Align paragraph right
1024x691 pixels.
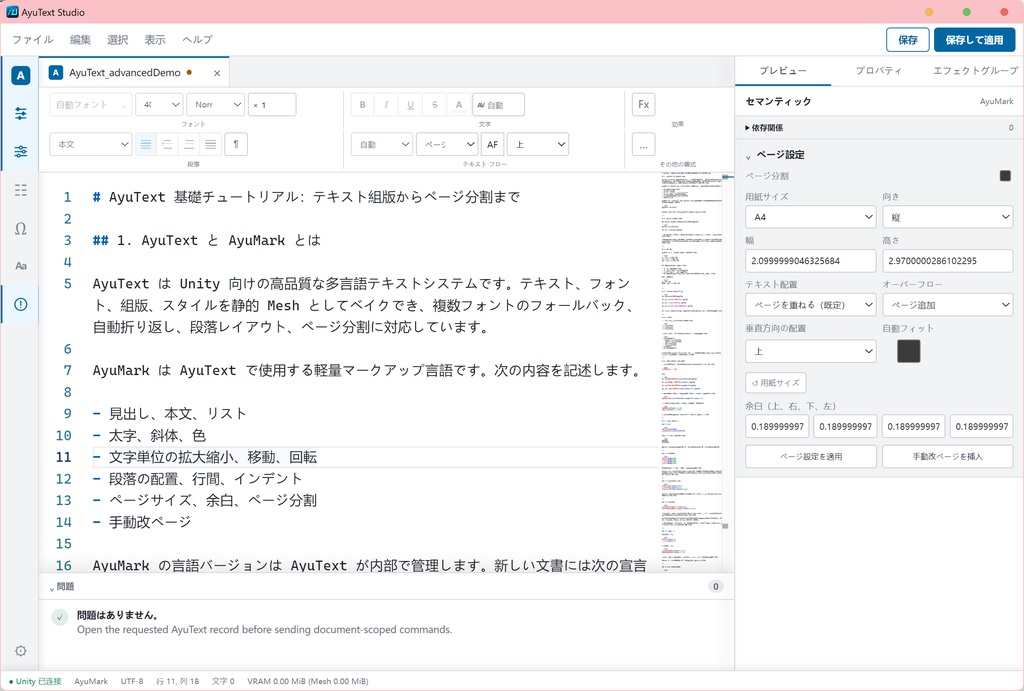pyautogui.click(x=189, y=144)
